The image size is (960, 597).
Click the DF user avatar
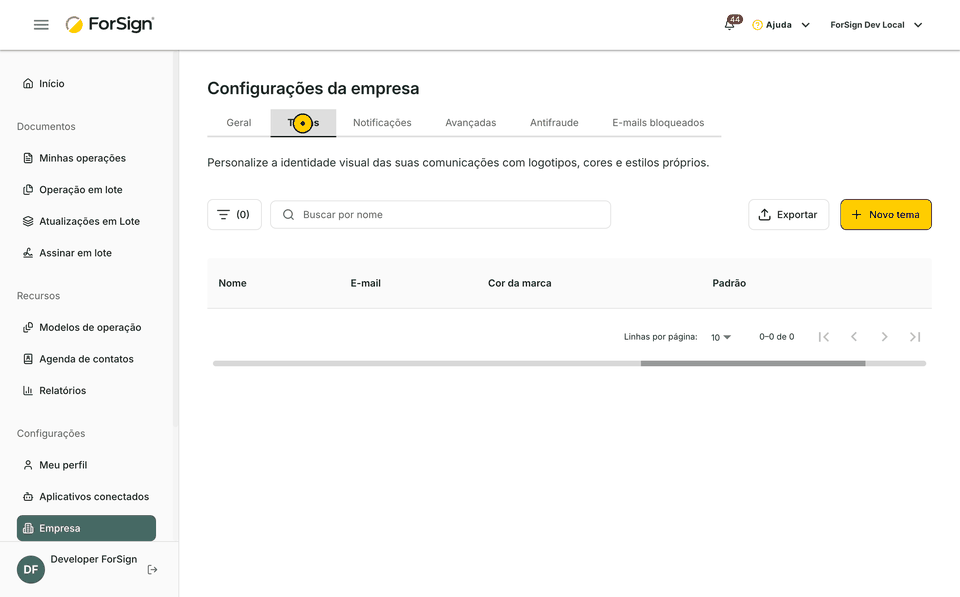coord(31,570)
